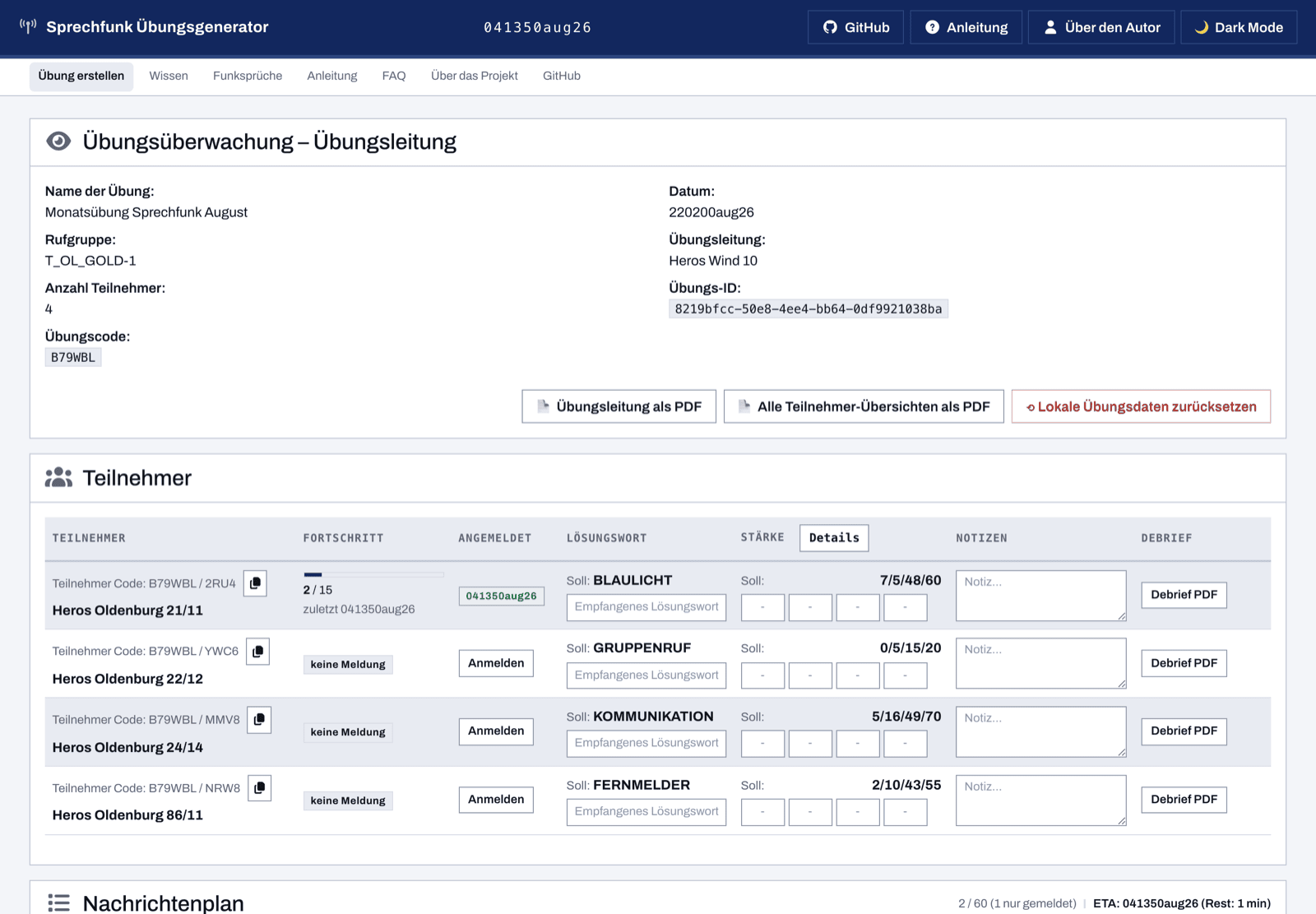1316x914 pixels.
Task: Click first Stärke field in Heros Oldenburg 86/11 row
Action: click(x=762, y=812)
